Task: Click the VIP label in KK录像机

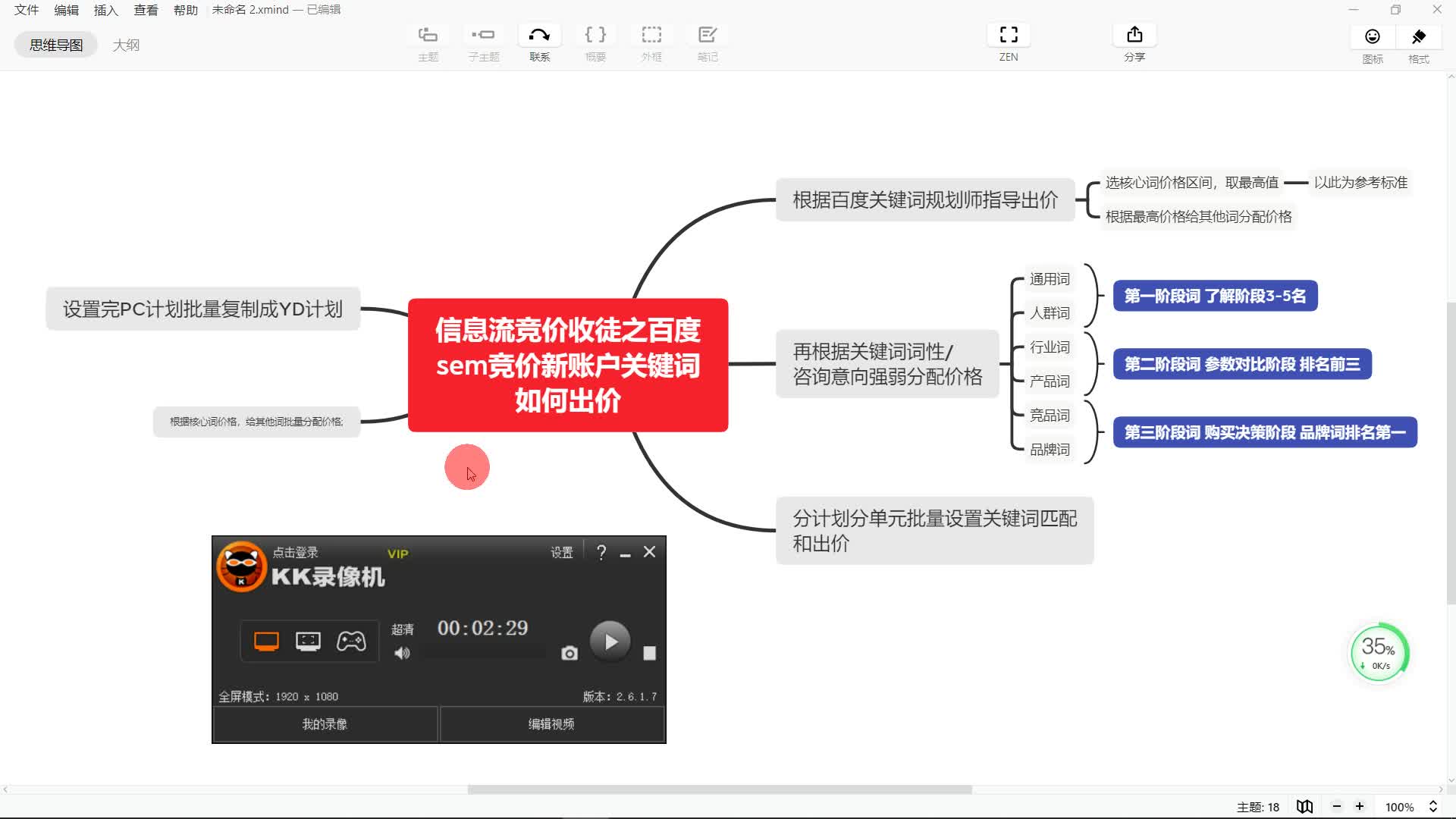Action: click(x=397, y=554)
